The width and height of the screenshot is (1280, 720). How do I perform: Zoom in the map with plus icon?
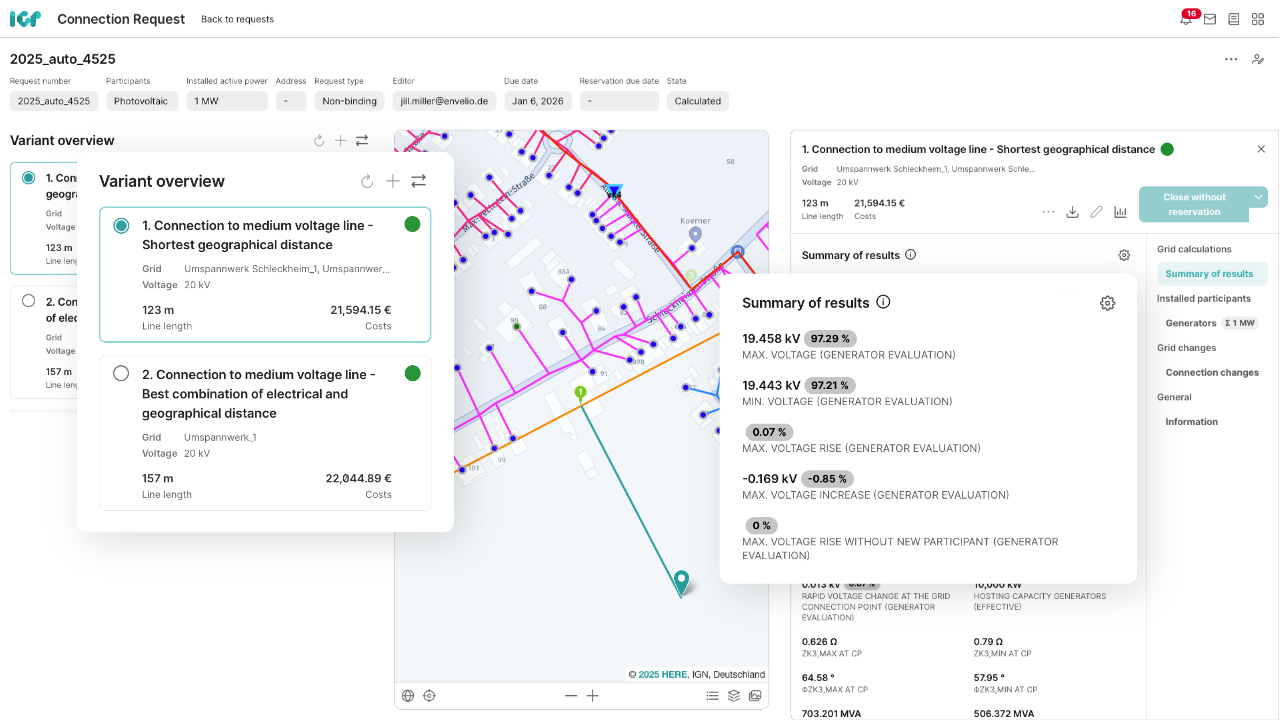[x=593, y=696]
